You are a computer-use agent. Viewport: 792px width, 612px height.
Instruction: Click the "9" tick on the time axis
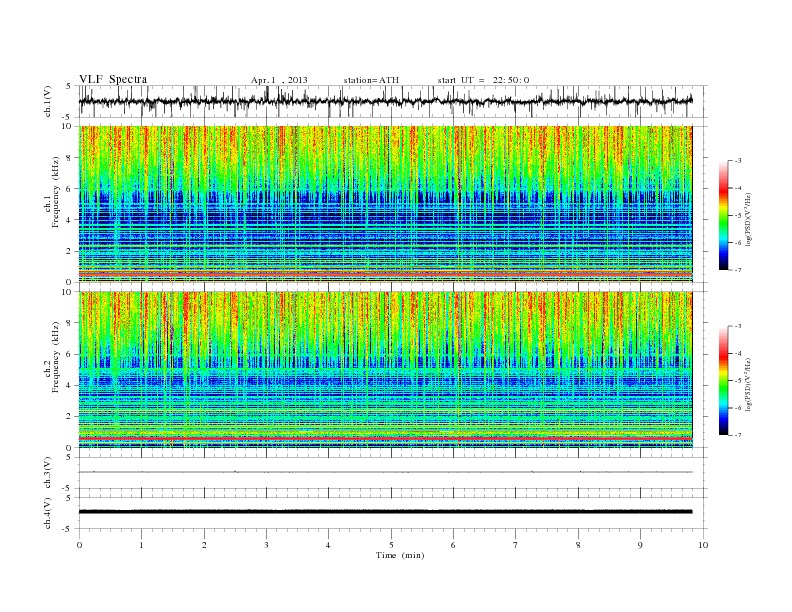(640, 545)
